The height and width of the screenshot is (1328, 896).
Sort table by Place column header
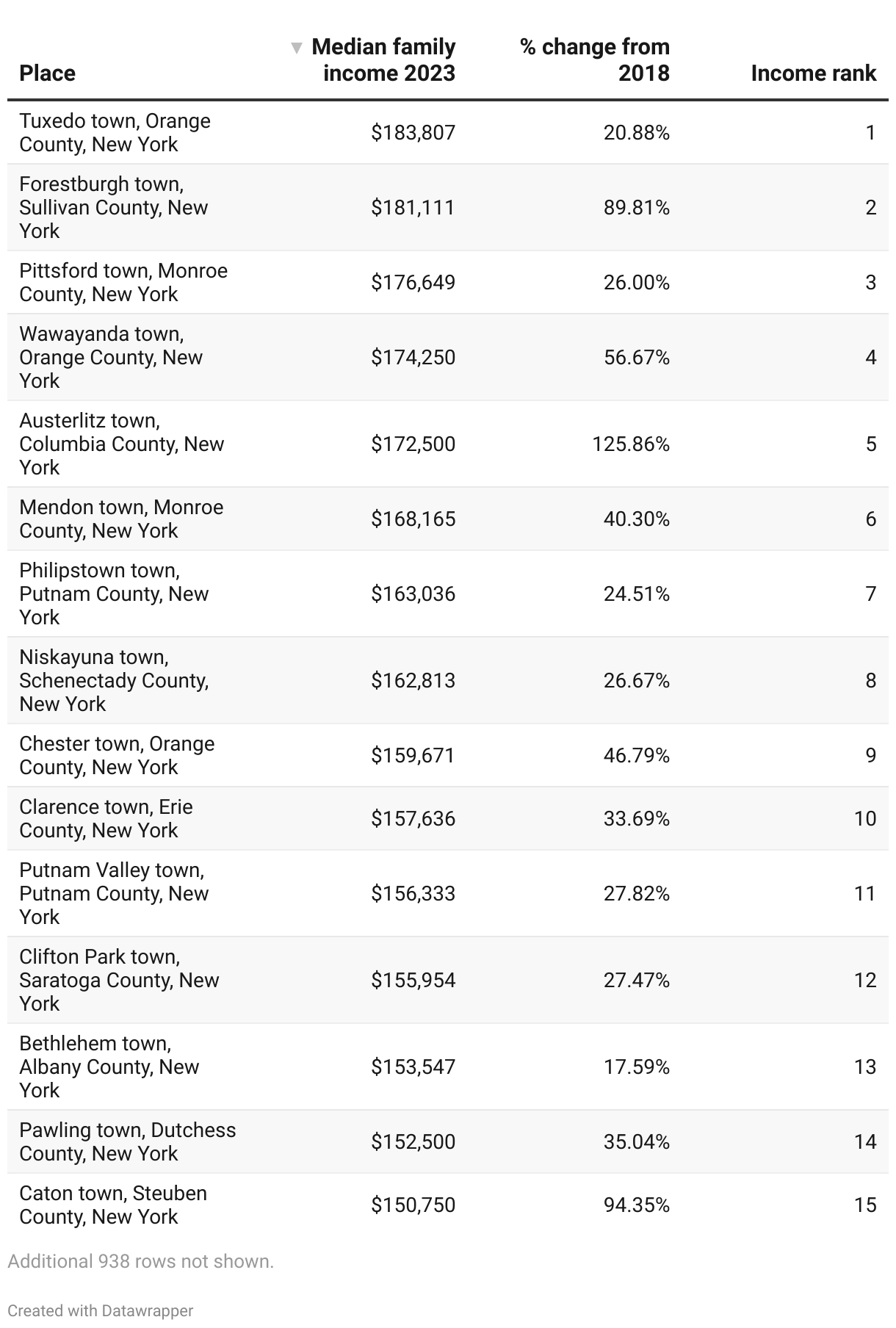pyautogui.click(x=48, y=73)
